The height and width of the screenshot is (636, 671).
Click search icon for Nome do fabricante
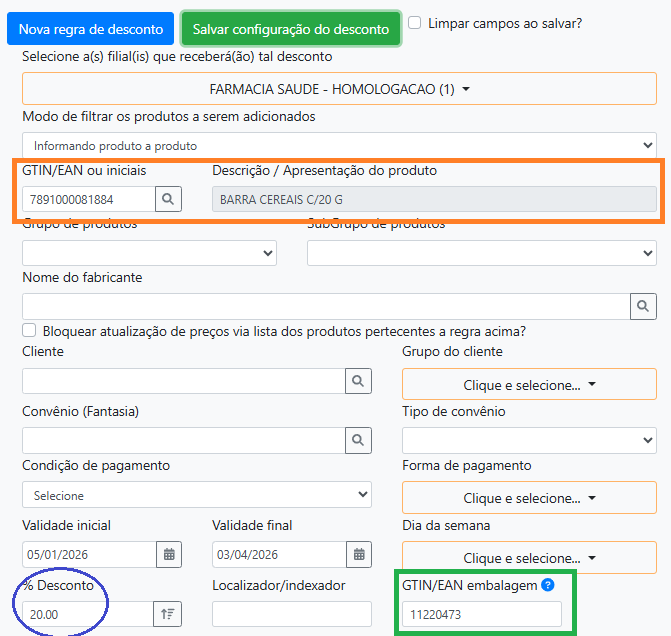(643, 306)
